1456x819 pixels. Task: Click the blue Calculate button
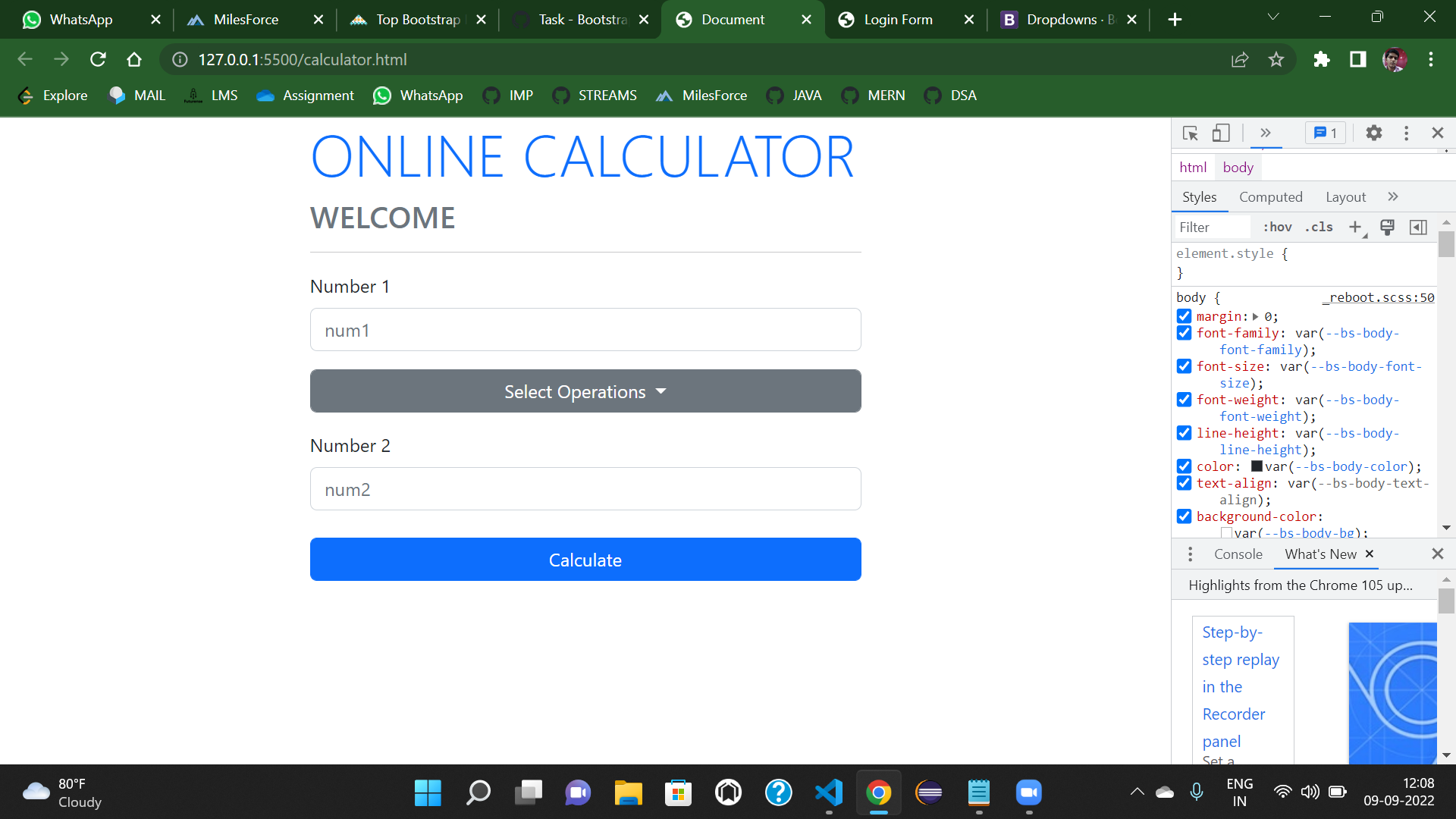tap(585, 560)
